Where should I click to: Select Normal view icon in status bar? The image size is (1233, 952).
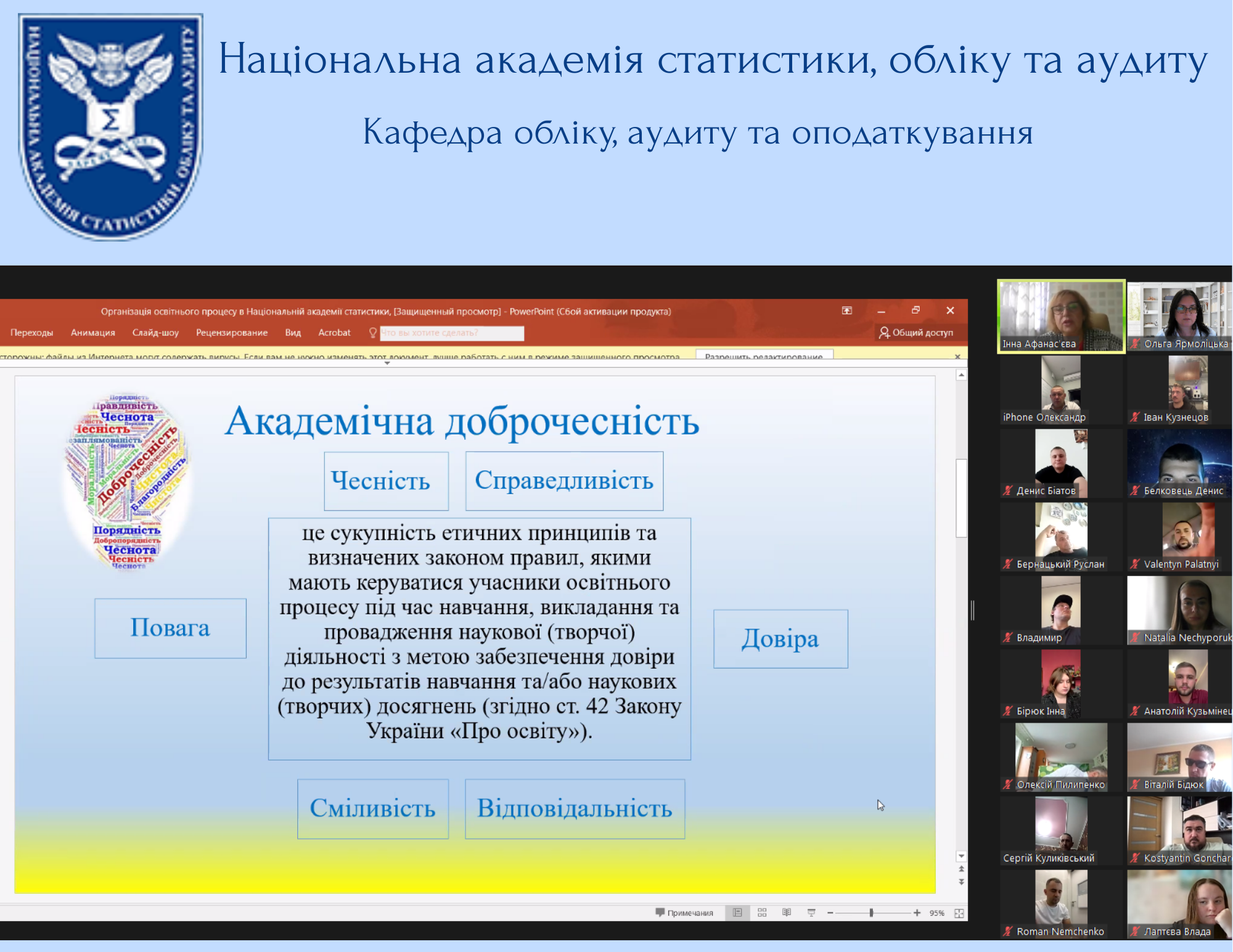[x=737, y=913]
